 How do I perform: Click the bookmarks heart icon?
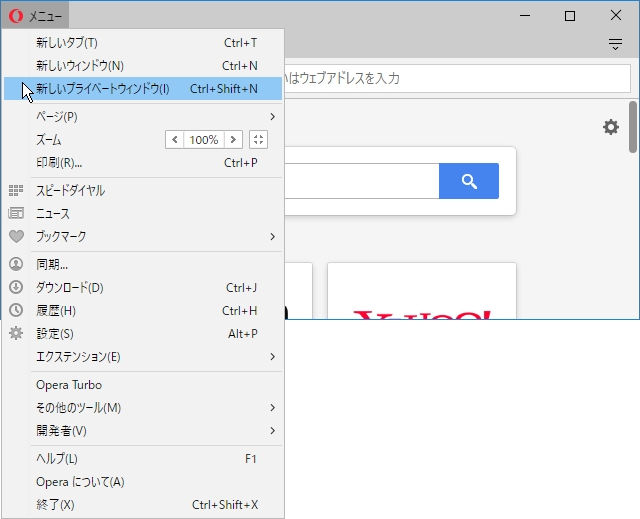(16, 236)
